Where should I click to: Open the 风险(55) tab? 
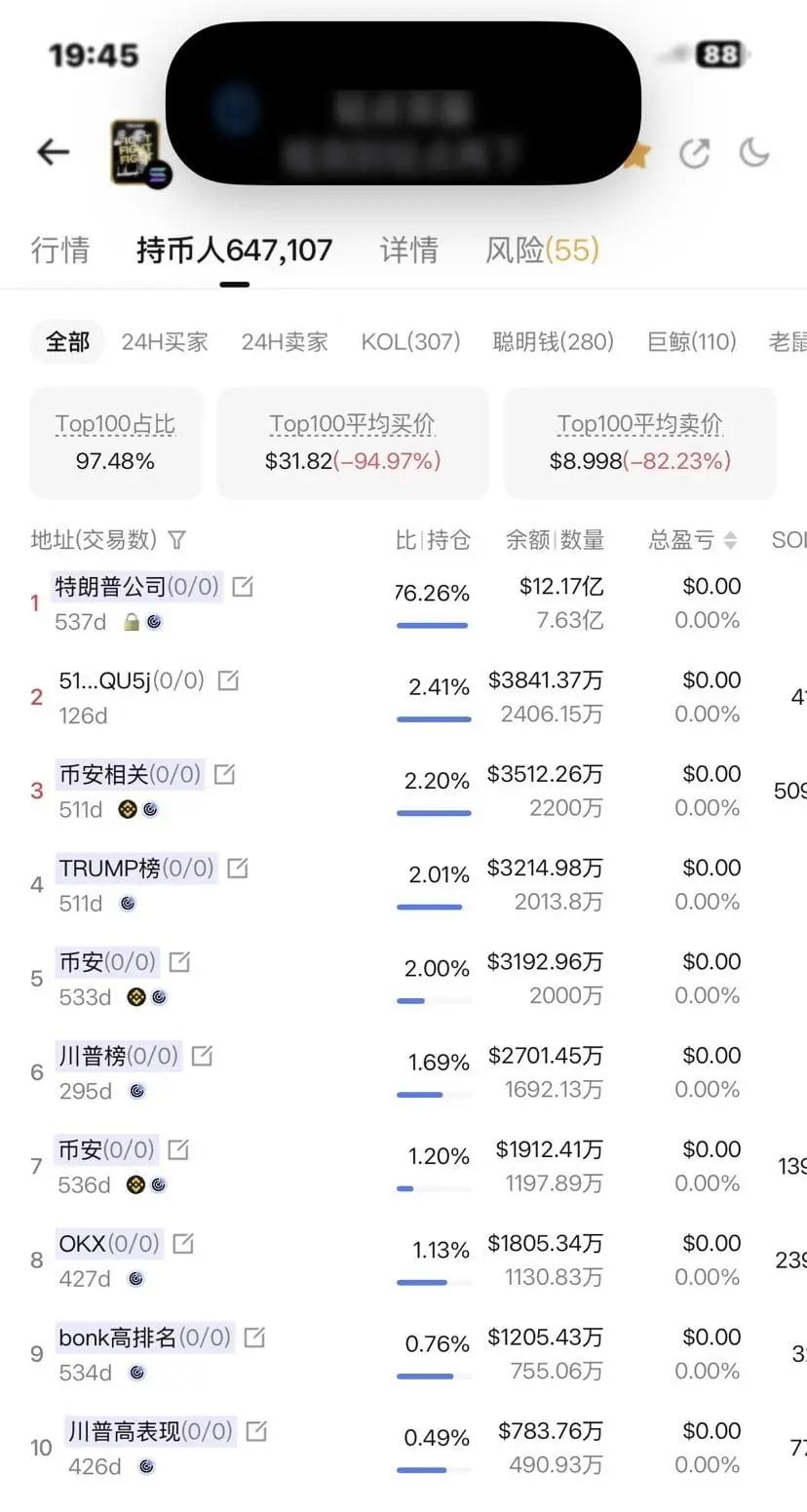click(543, 251)
